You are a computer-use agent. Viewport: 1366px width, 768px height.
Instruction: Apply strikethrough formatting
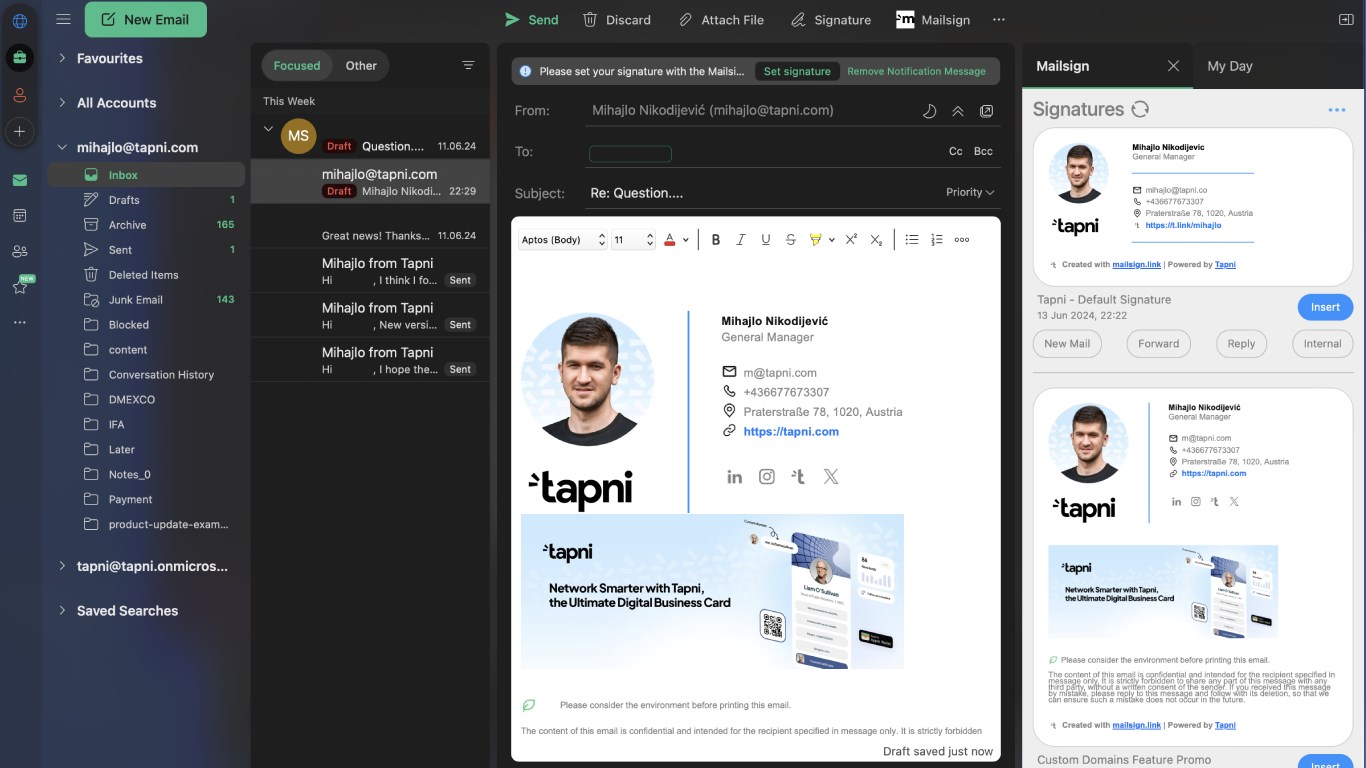tap(791, 240)
